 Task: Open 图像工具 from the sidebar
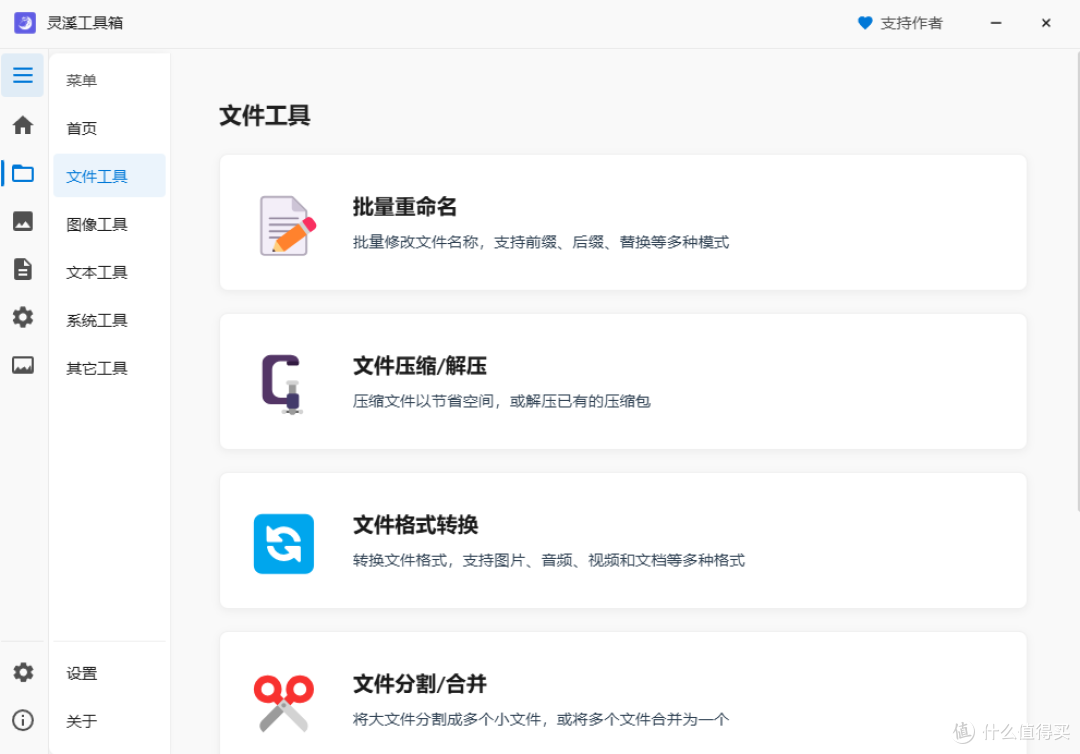tap(97, 224)
